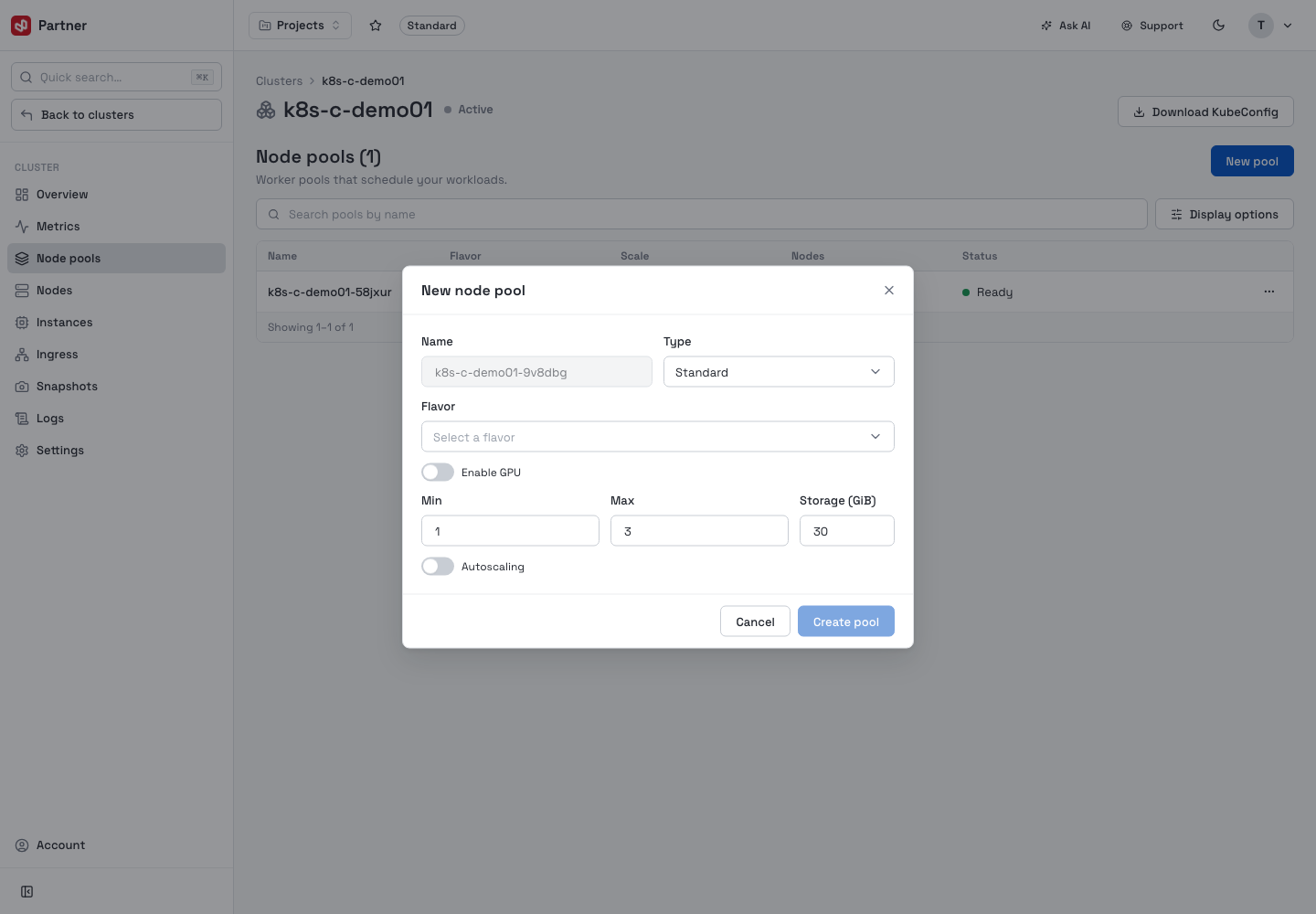This screenshot has width=1316, height=914.
Task: Open row actions for k8s-c-demo01-58jxur
Action: (x=1269, y=292)
